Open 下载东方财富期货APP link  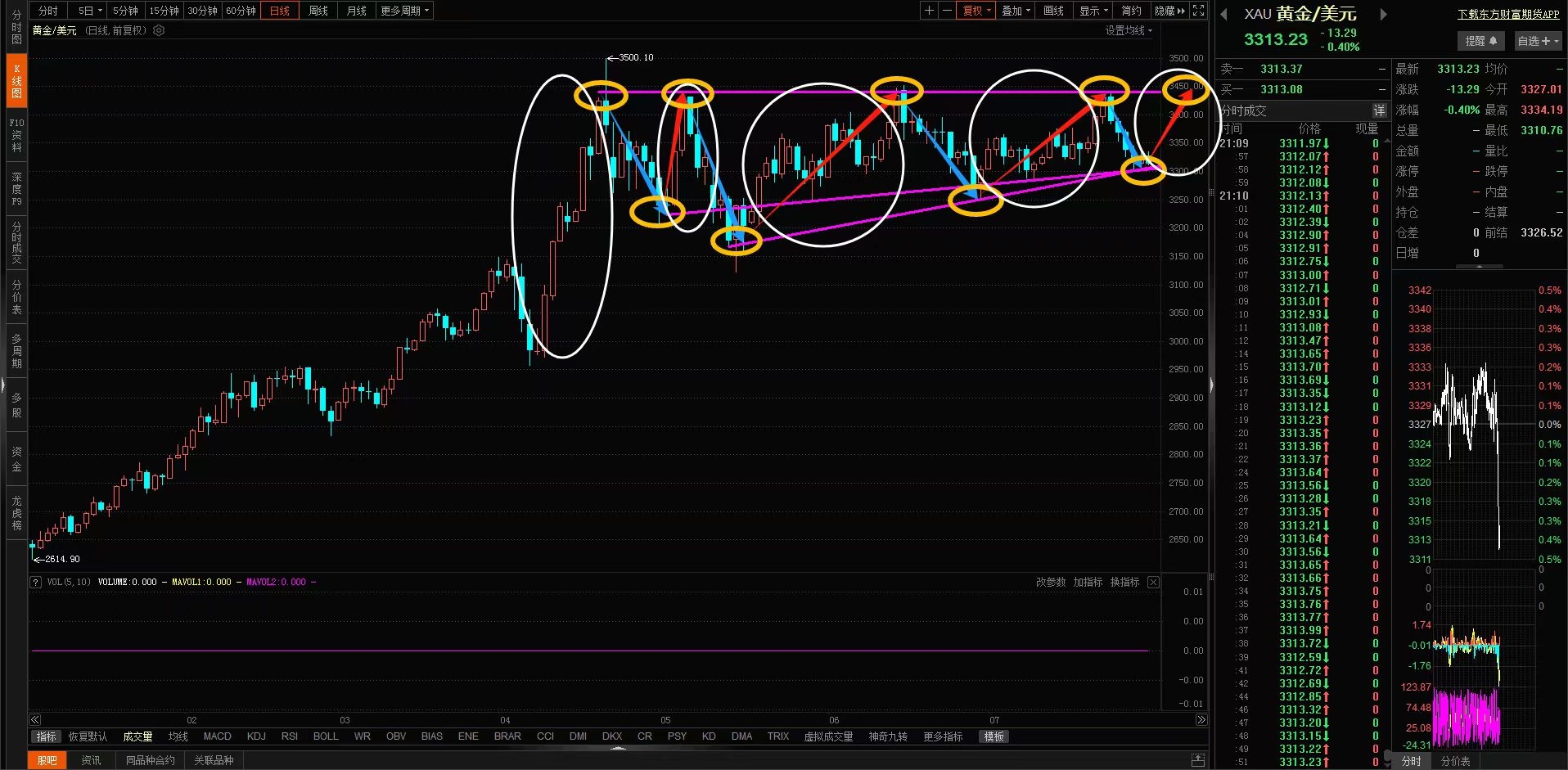coord(1508,14)
